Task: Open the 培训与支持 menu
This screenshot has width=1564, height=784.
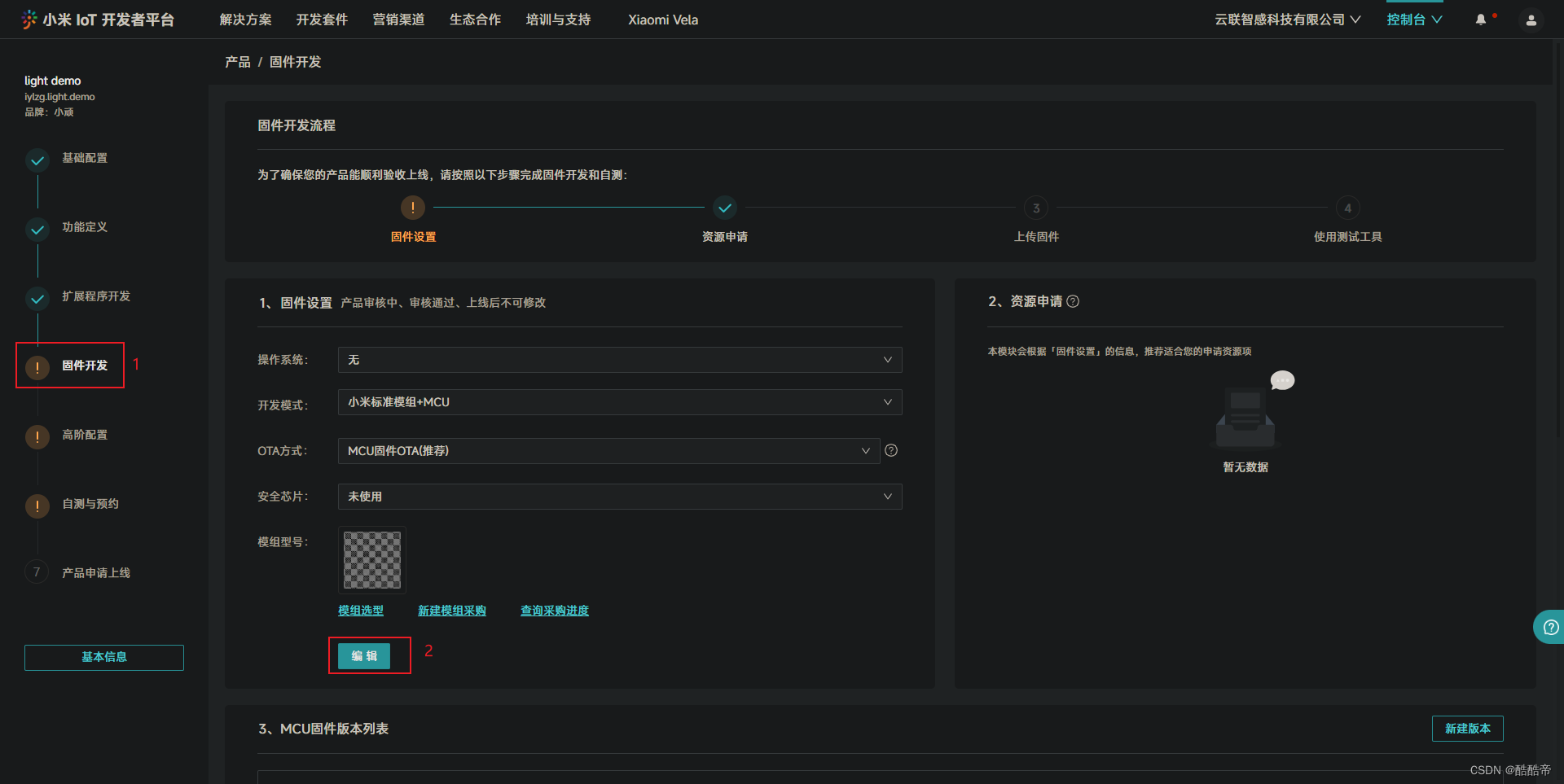Action: pyautogui.click(x=558, y=20)
